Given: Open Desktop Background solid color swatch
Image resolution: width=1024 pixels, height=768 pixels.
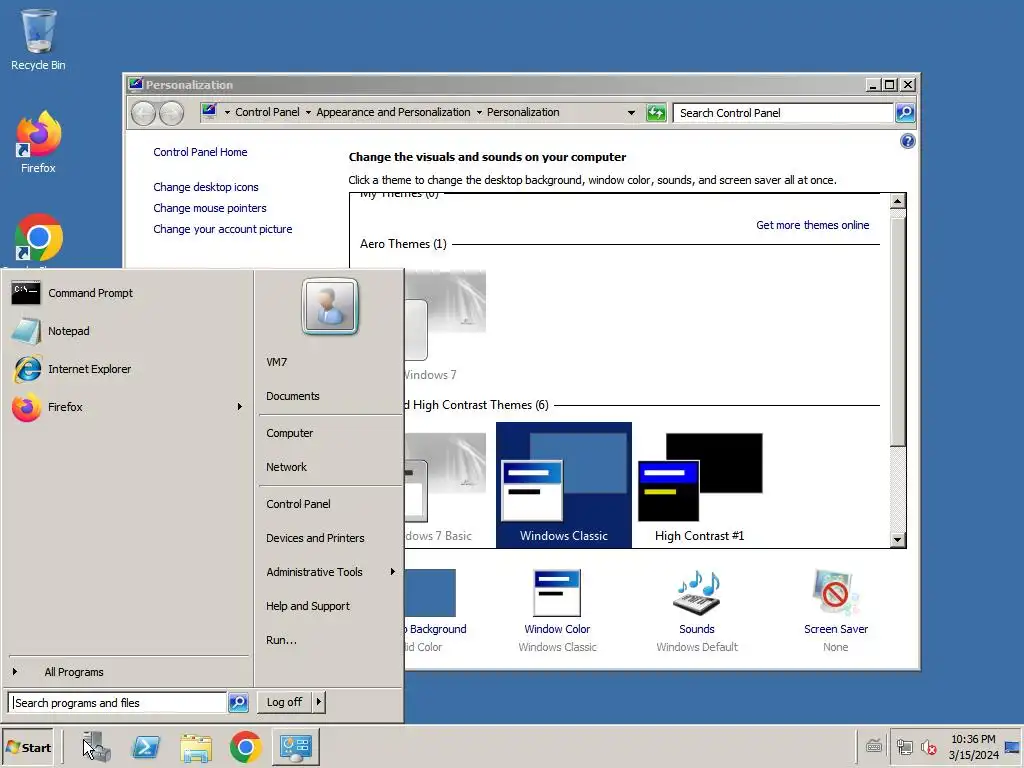Looking at the screenshot, I should coord(430,593).
